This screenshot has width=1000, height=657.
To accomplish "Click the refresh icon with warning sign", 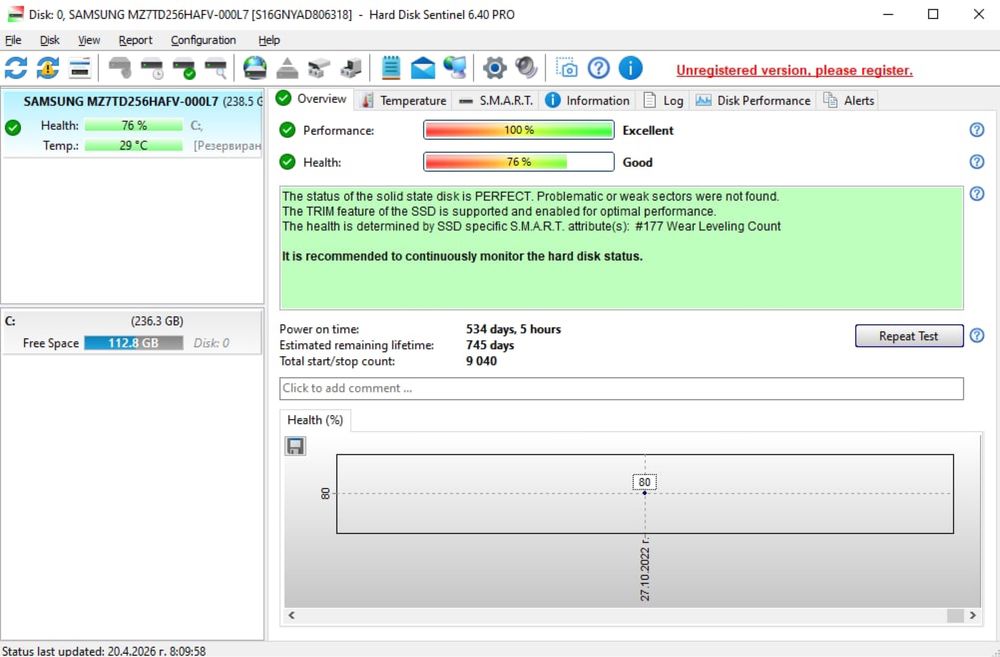I will (48, 68).
